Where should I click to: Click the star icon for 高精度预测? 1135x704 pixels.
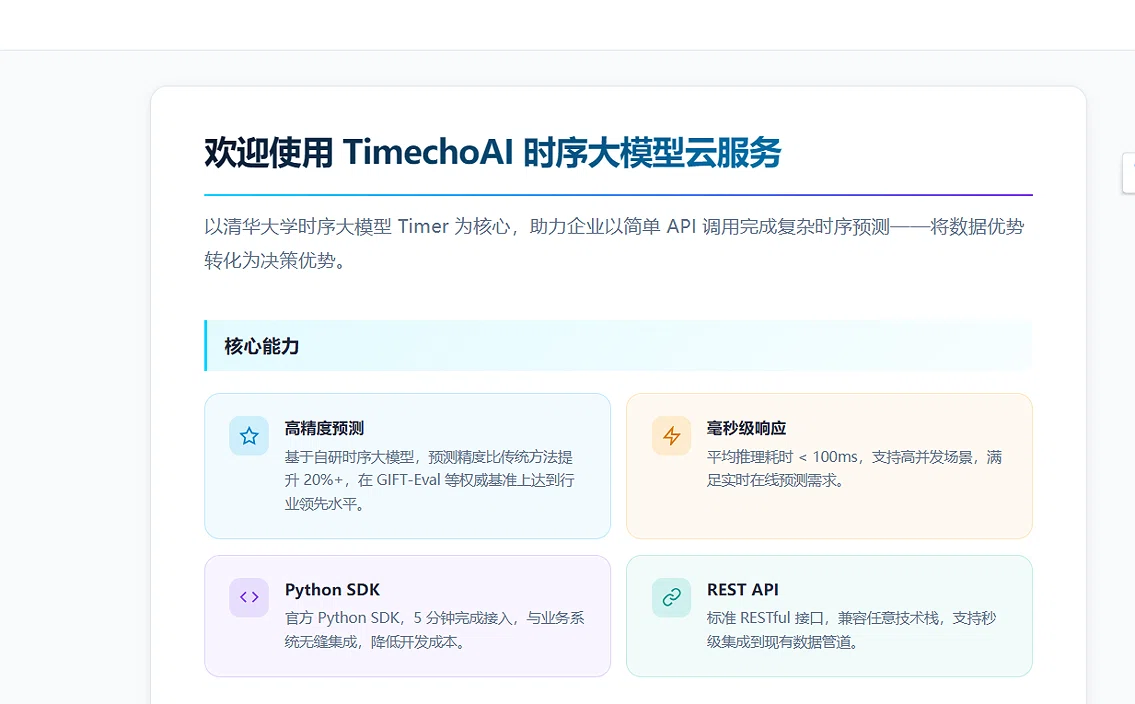[249, 436]
